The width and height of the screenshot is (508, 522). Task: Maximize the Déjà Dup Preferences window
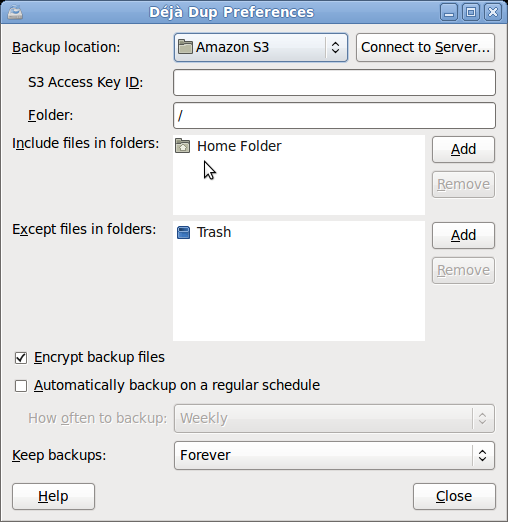471,13
